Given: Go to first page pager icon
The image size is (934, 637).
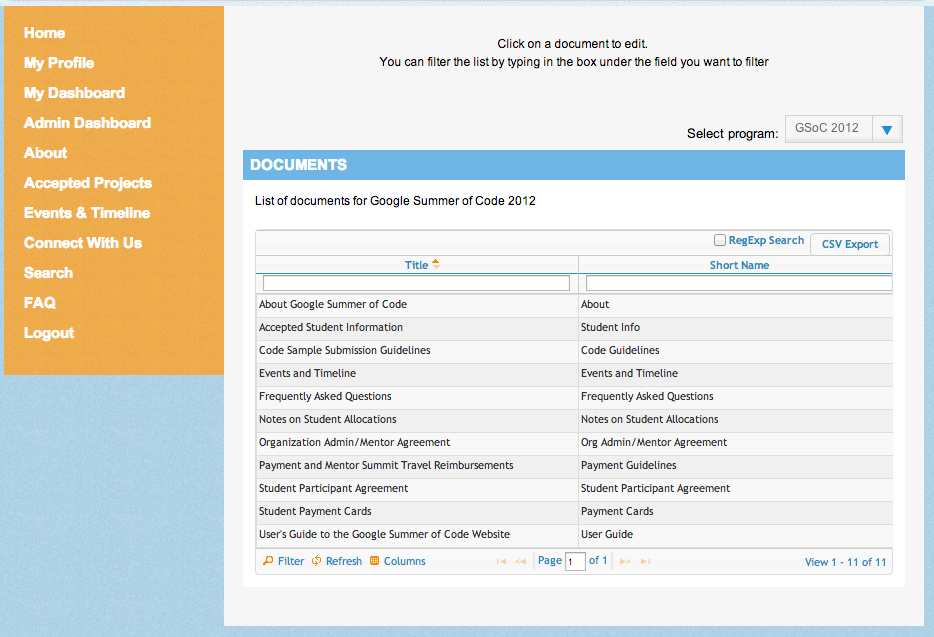Looking at the screenshot, I should (501, 562).
